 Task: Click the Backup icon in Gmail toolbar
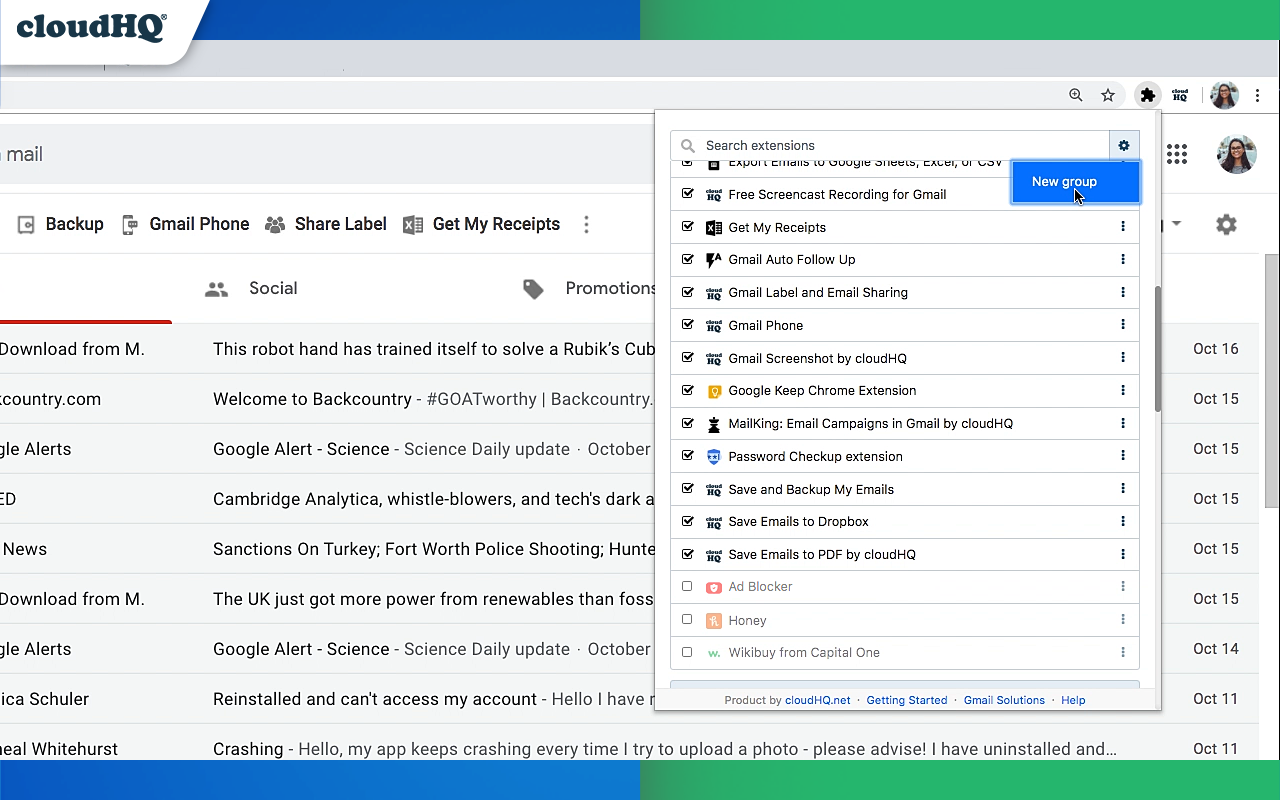tap(25, 224)
